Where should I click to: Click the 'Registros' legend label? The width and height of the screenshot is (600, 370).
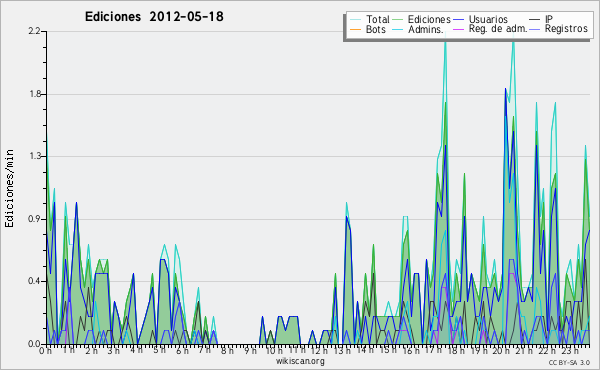coord(566,29)
